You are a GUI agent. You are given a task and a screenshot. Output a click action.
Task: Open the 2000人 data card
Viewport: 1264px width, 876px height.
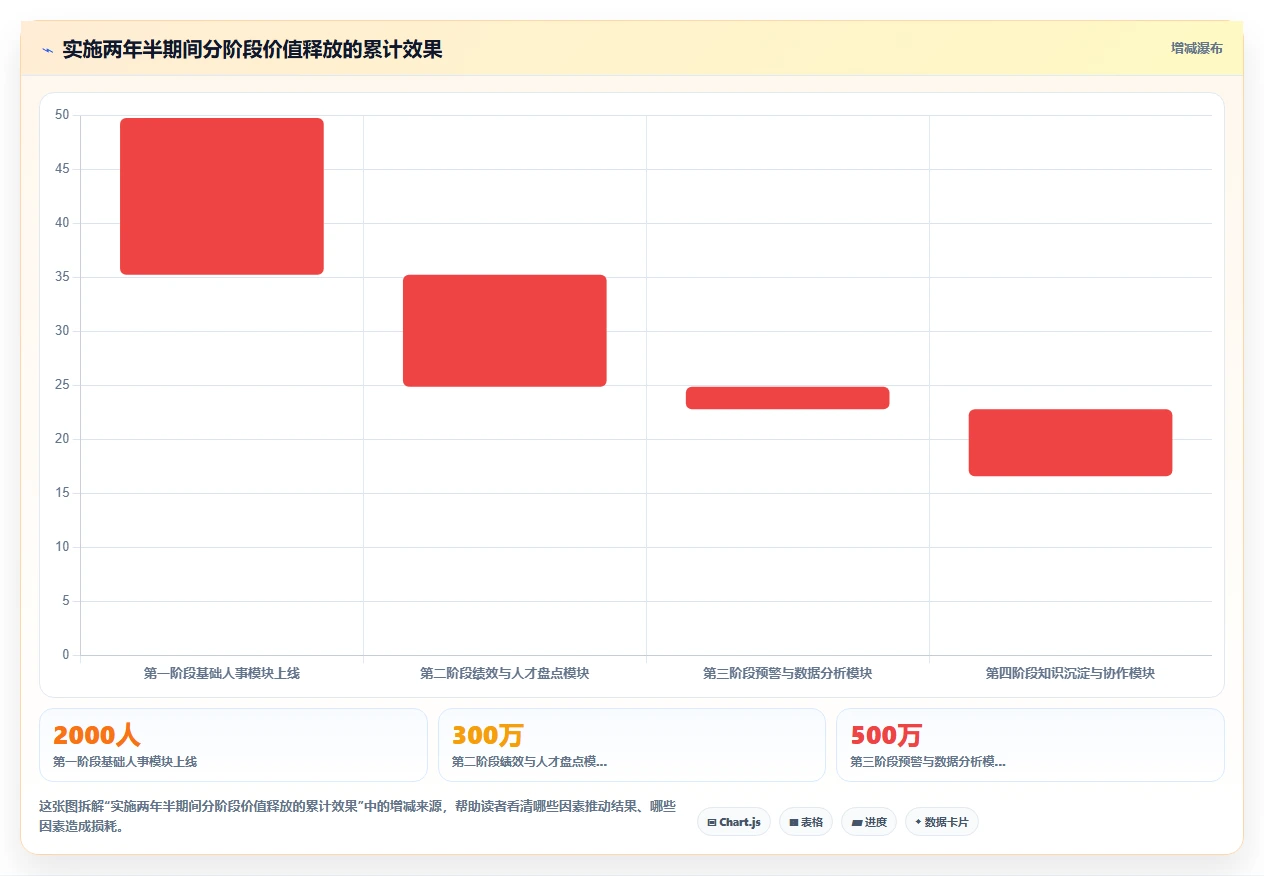[233, 745]
